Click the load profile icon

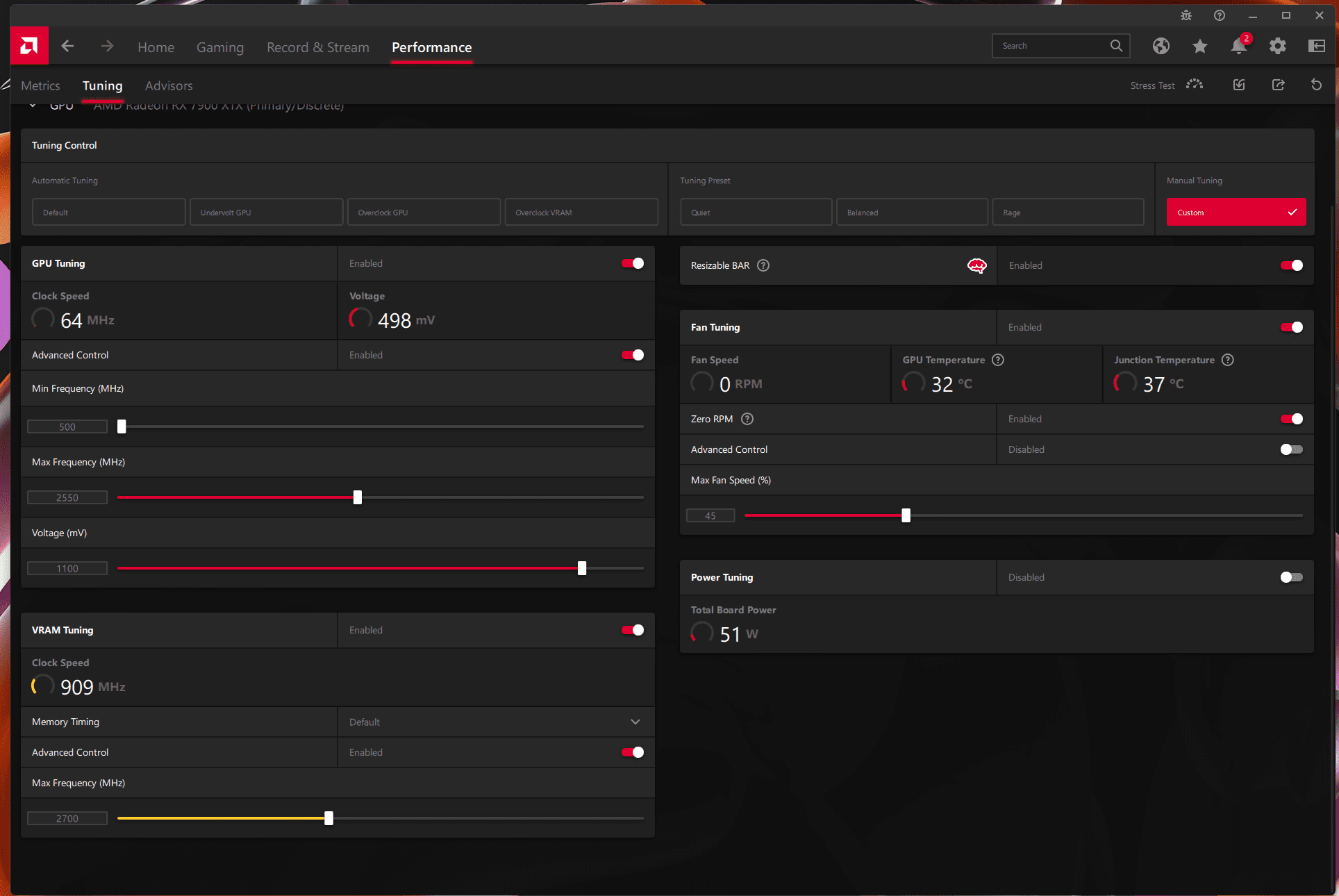1239,85
